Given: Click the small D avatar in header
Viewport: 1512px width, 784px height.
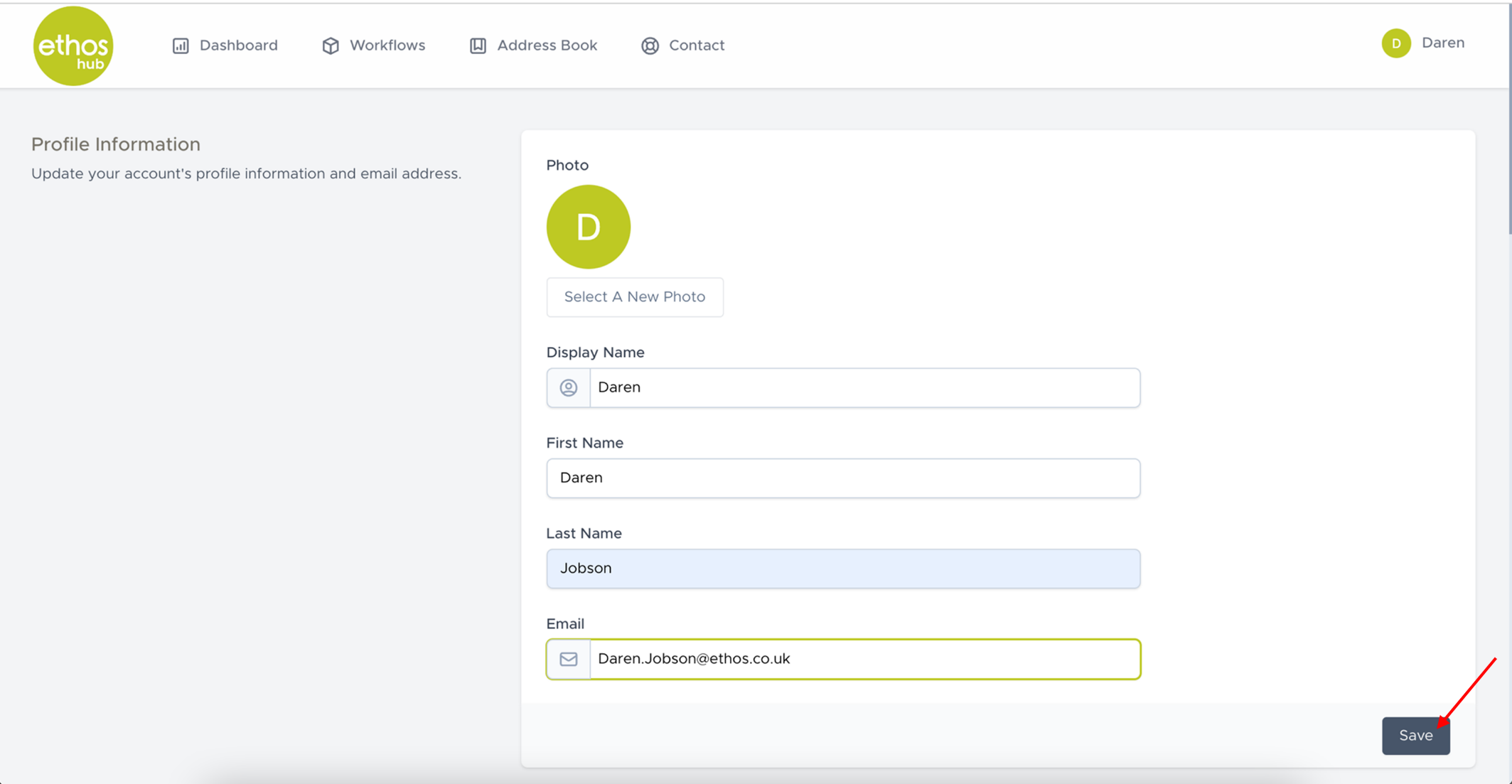Looking at the screenshot, I should (1395, 43).
